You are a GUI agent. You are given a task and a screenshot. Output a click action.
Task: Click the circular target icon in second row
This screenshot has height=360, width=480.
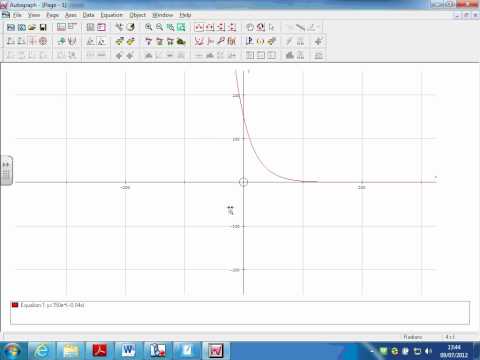43,41
